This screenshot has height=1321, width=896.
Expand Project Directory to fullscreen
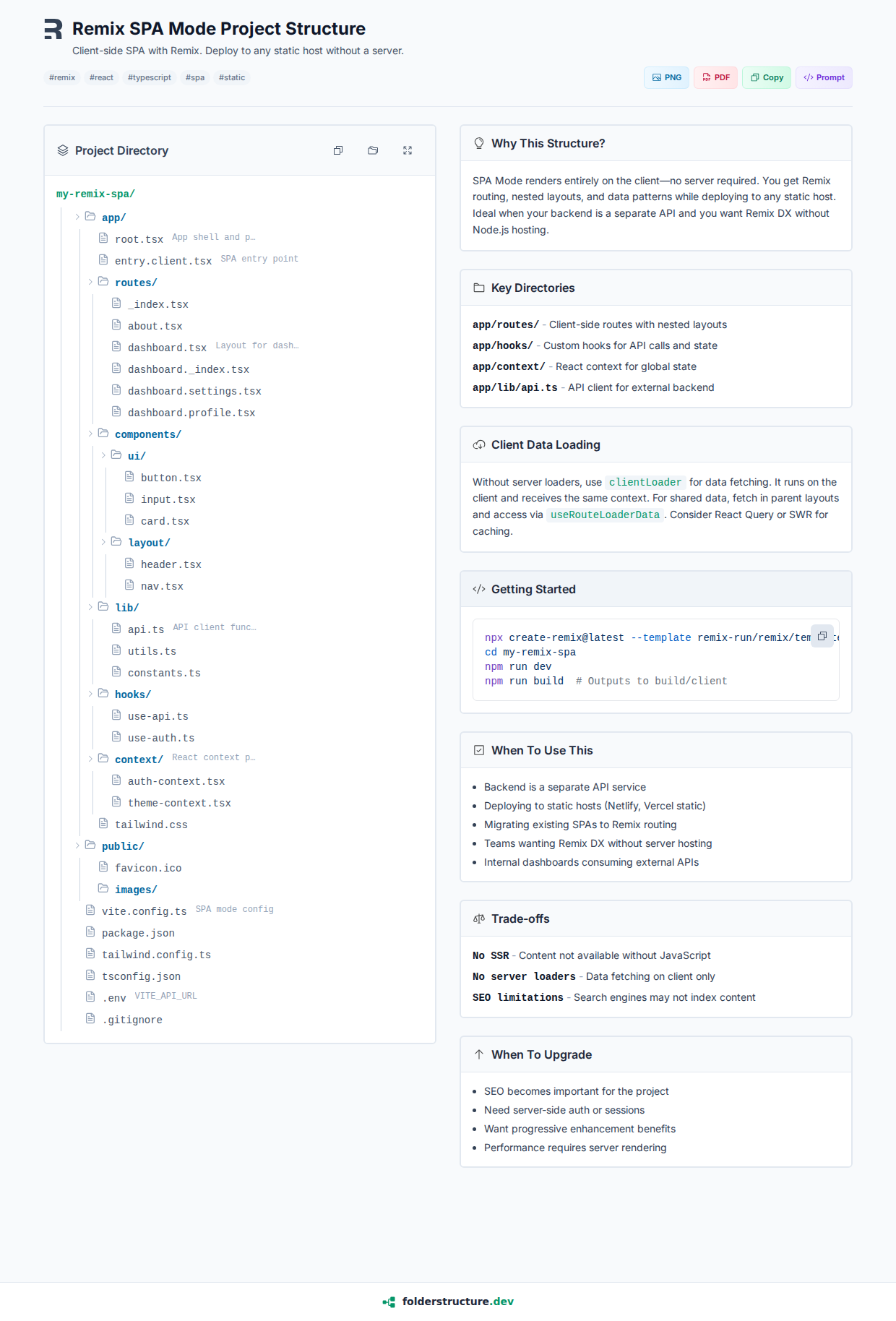click(x=408, y=150)
